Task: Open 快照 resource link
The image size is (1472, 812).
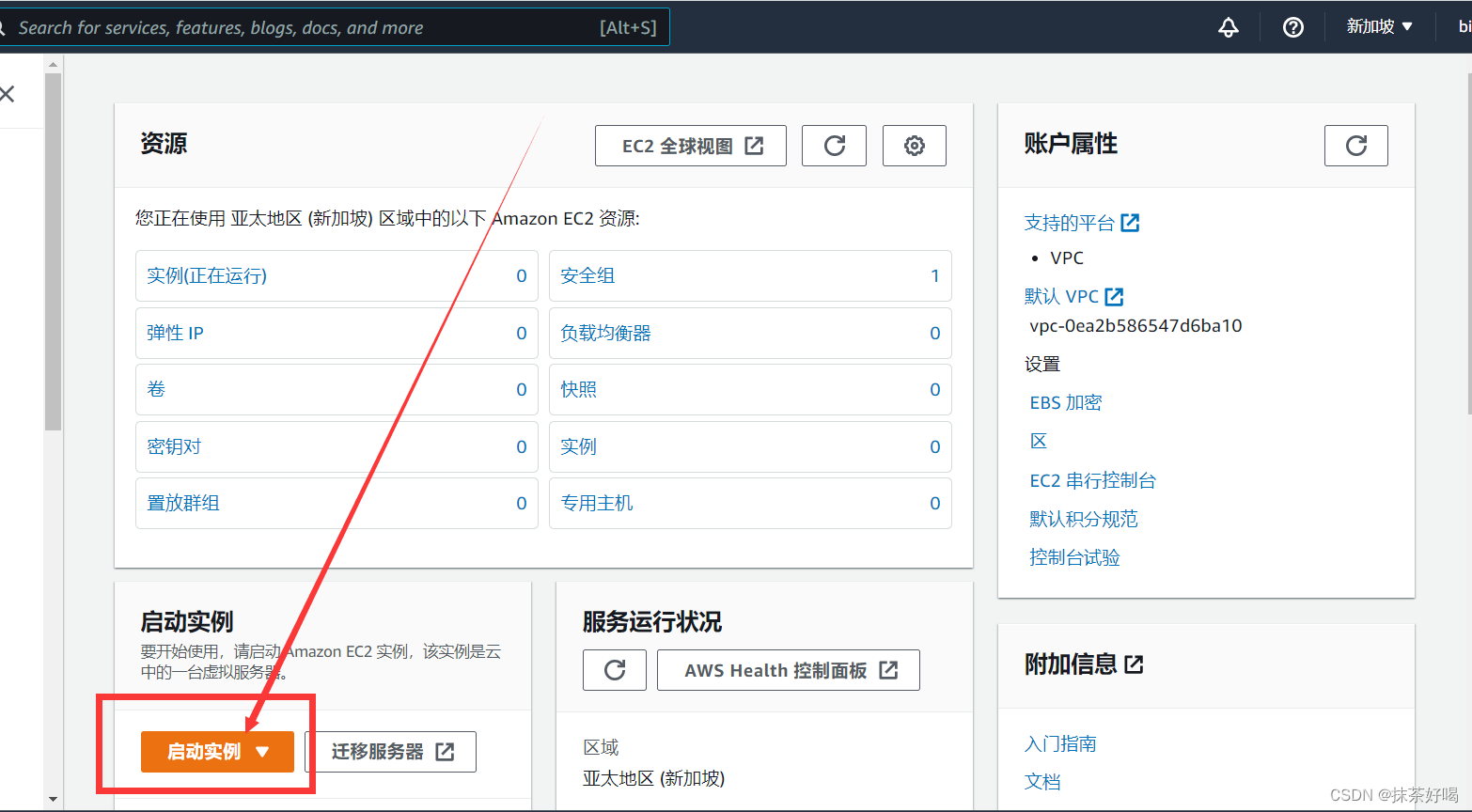Action: (578, 389)
